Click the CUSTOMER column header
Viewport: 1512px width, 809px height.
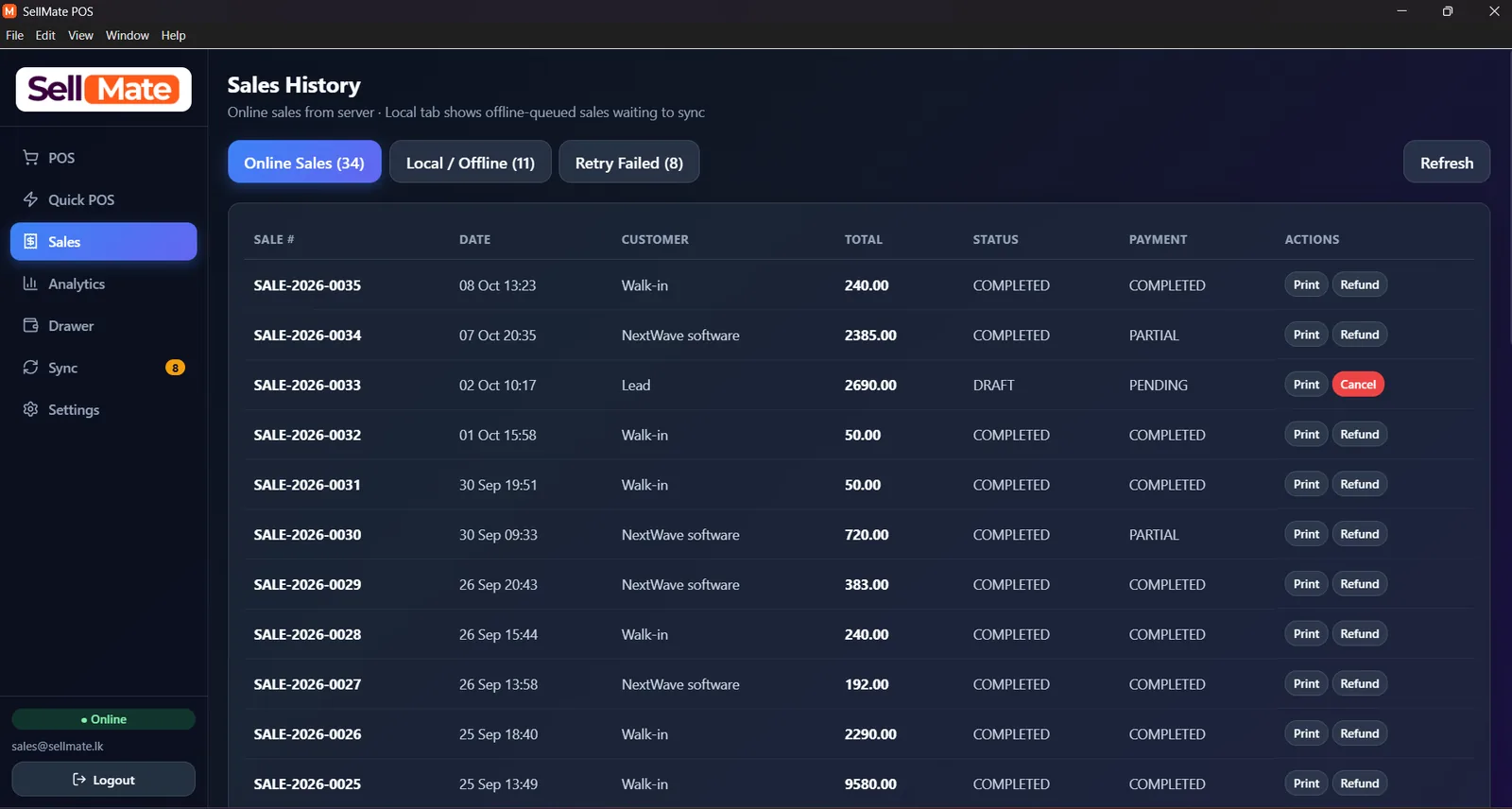[x=655, y=239]
